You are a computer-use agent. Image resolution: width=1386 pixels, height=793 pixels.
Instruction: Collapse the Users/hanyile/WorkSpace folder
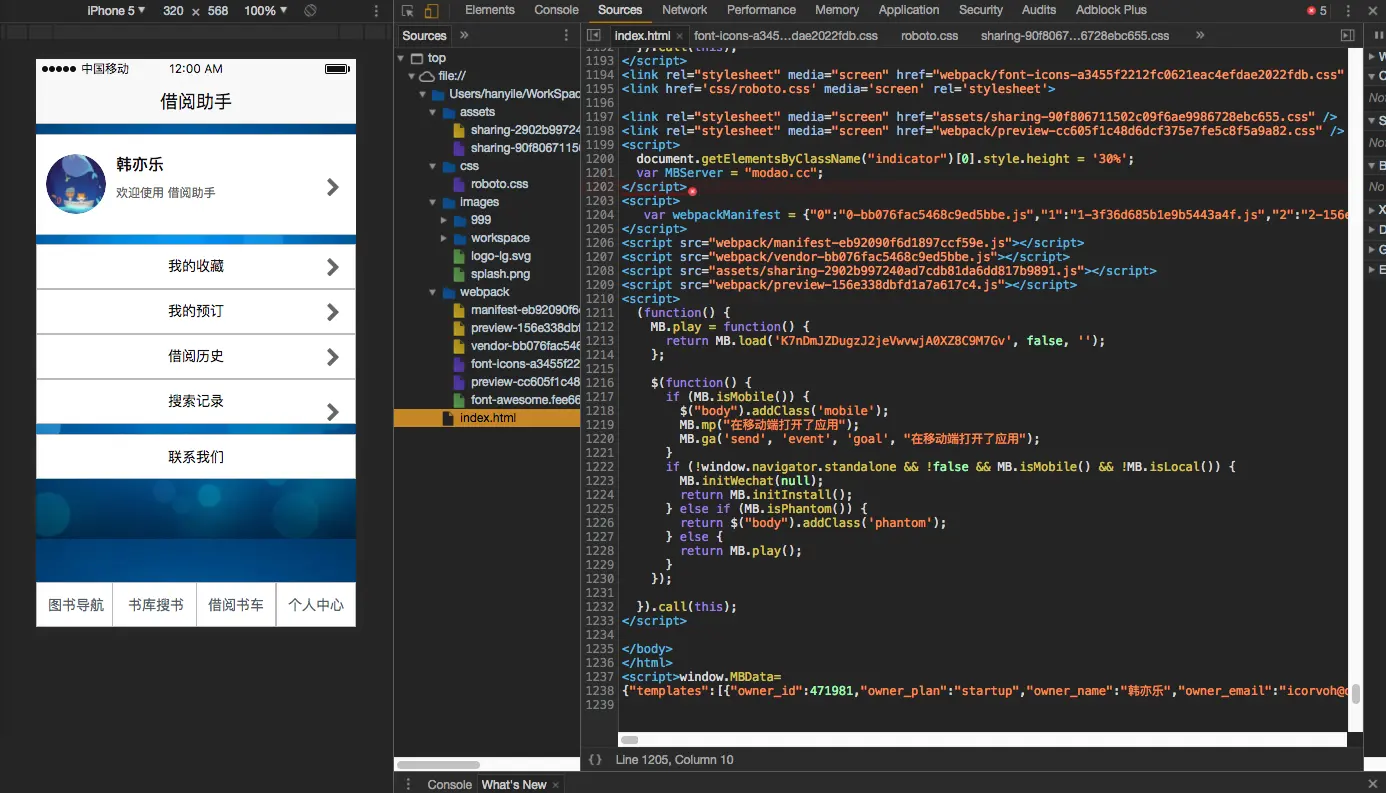point(422,95)
